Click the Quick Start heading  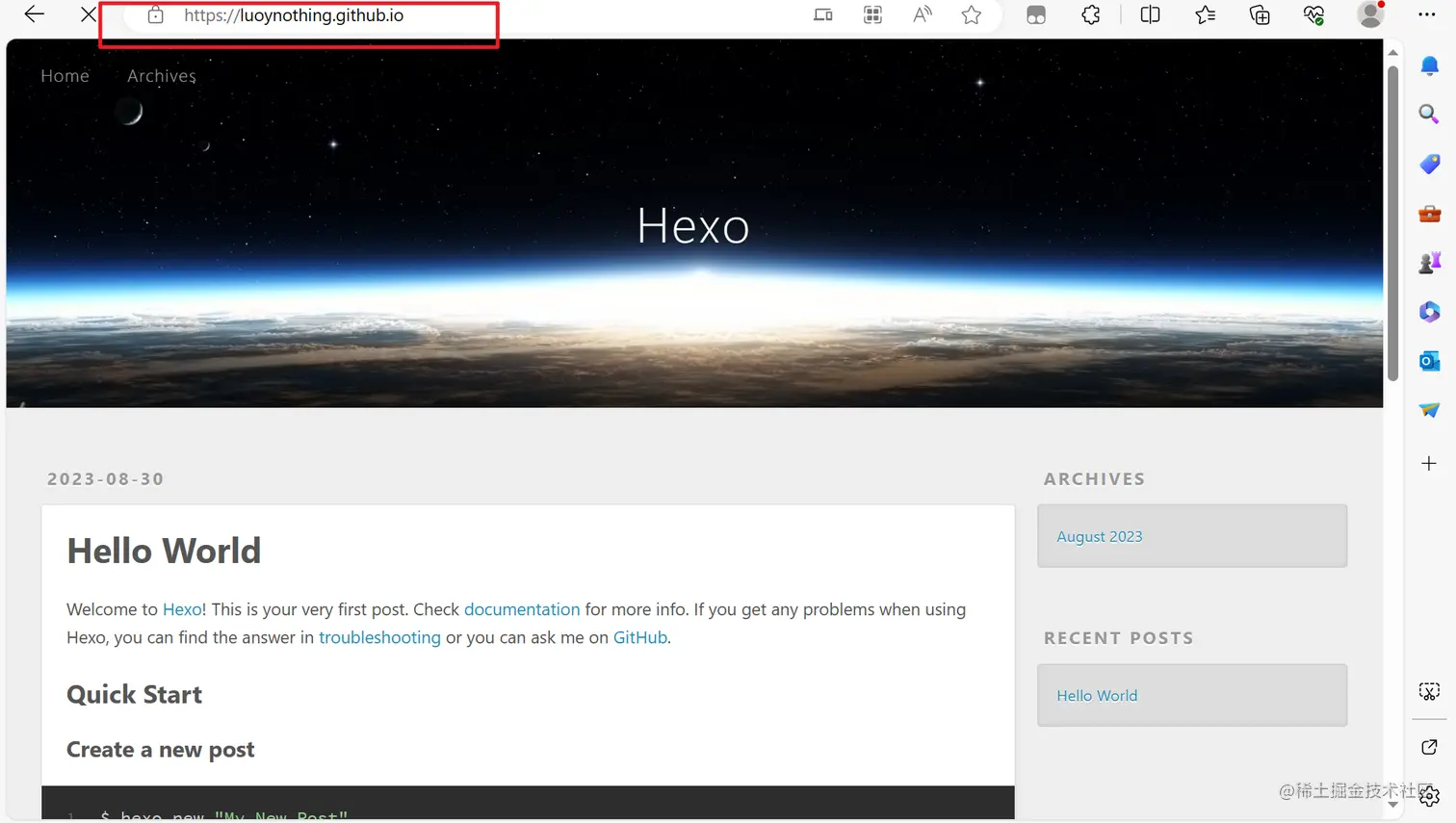coord(134,695)
